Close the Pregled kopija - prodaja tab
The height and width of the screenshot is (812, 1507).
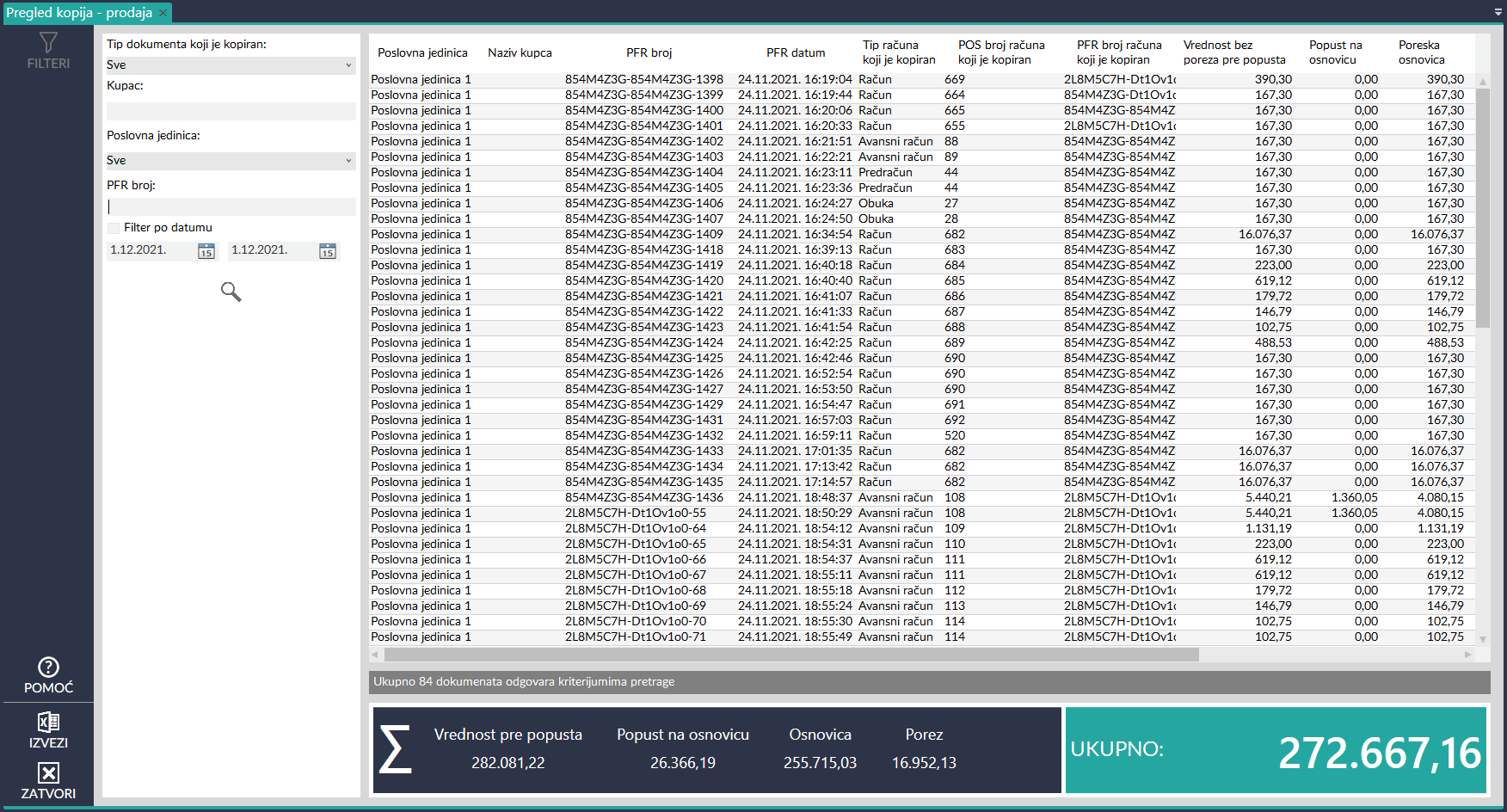[163, 13]
